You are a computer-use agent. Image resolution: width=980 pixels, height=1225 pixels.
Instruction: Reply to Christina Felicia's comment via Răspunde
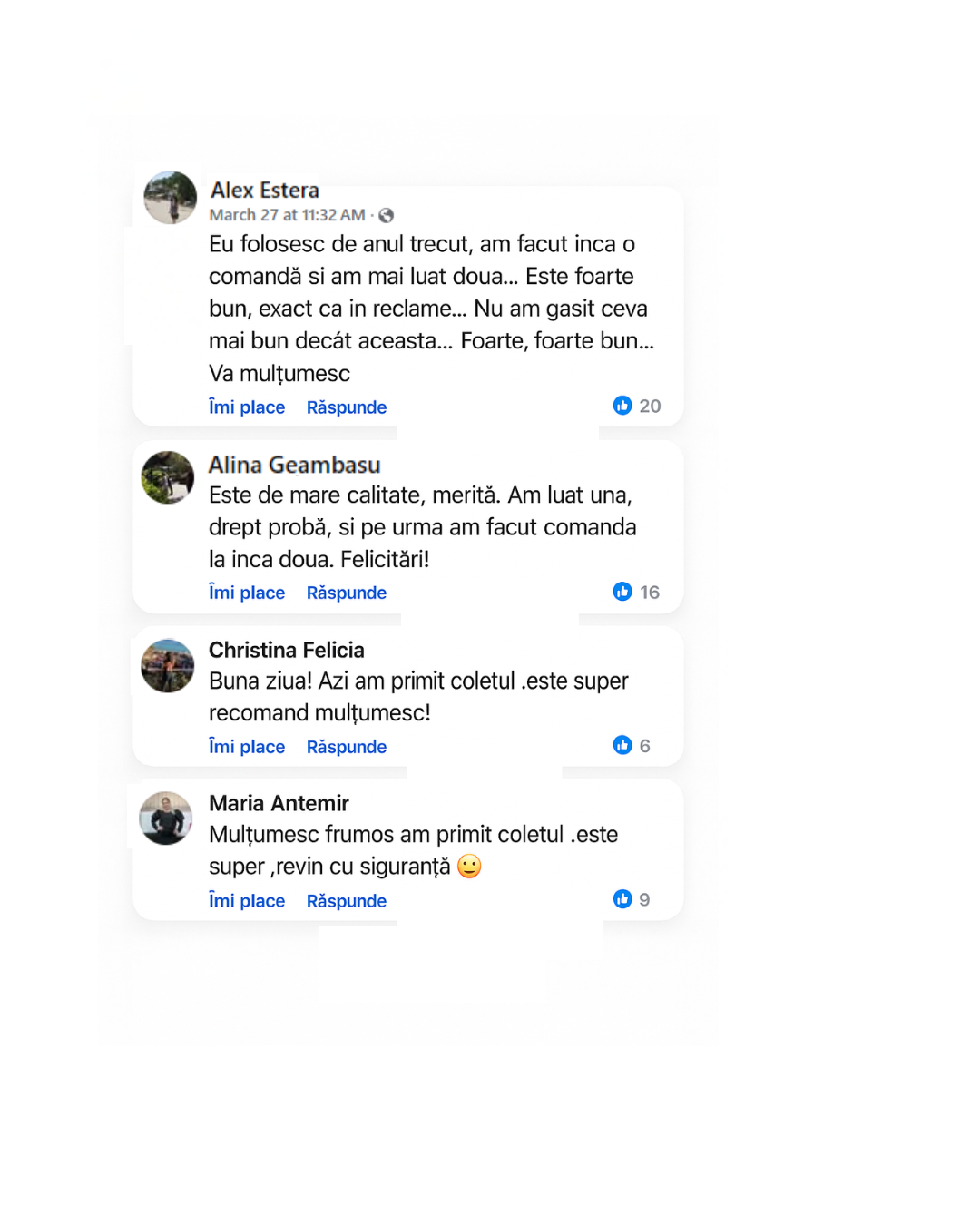(x=347, y=747)
